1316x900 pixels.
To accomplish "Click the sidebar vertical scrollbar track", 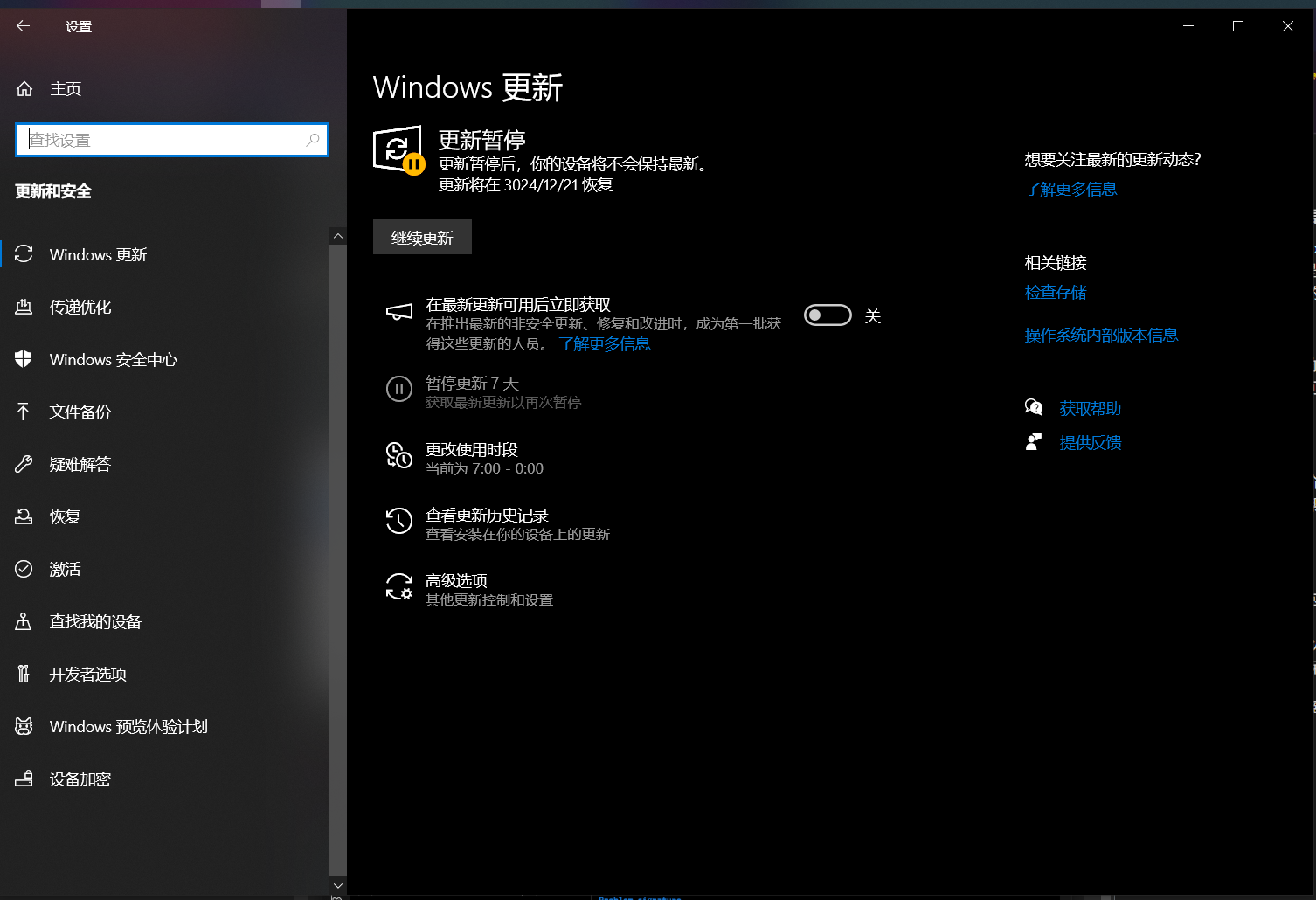I will (338, 560).
